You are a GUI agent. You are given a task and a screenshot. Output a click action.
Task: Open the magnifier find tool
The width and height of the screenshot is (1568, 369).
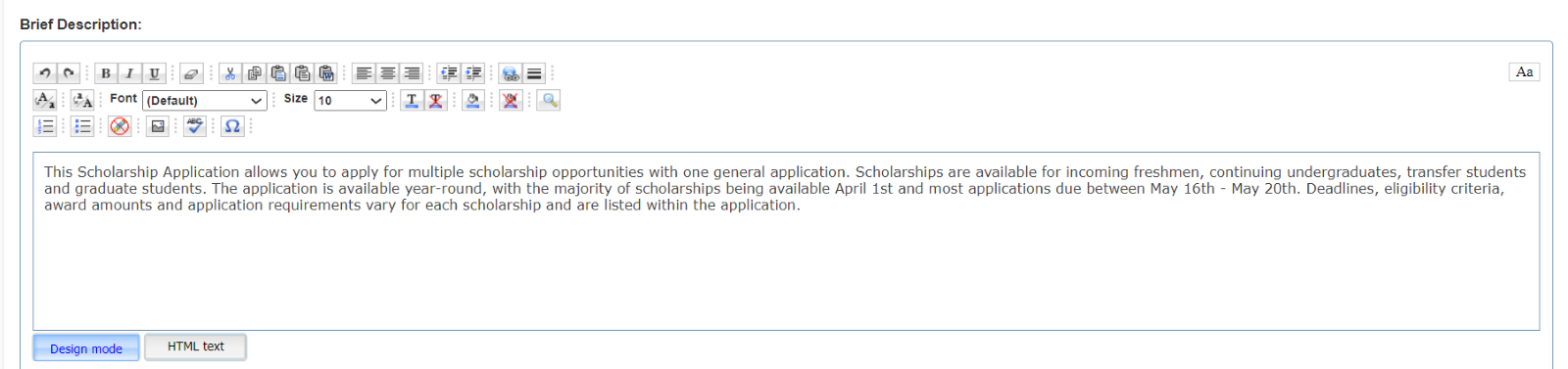(549, 100)
